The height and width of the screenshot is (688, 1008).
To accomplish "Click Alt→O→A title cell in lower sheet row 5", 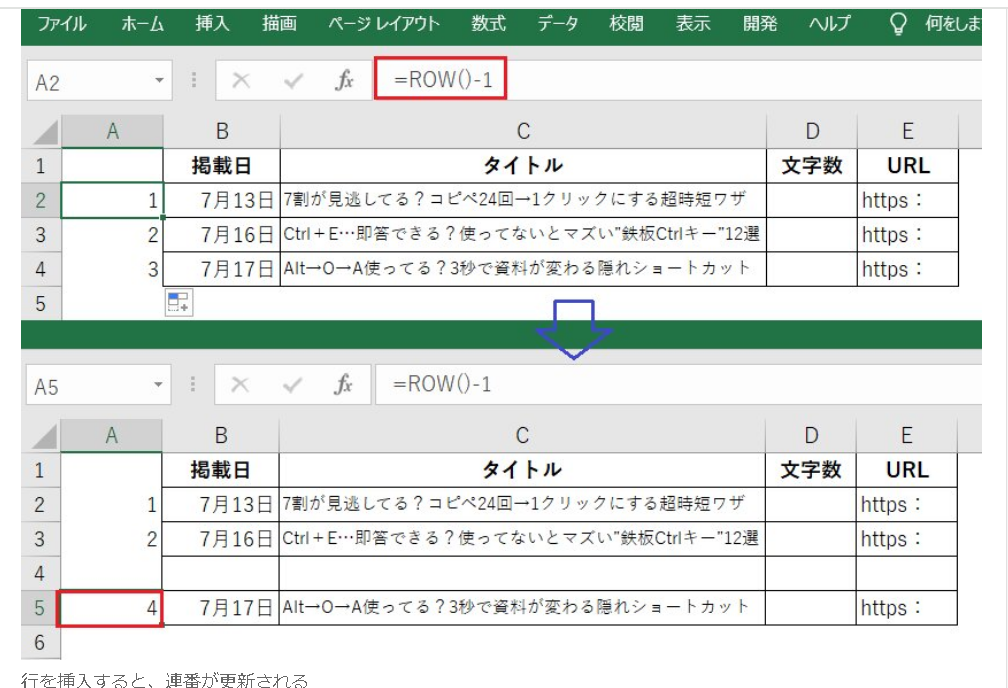I will point(522,608).
